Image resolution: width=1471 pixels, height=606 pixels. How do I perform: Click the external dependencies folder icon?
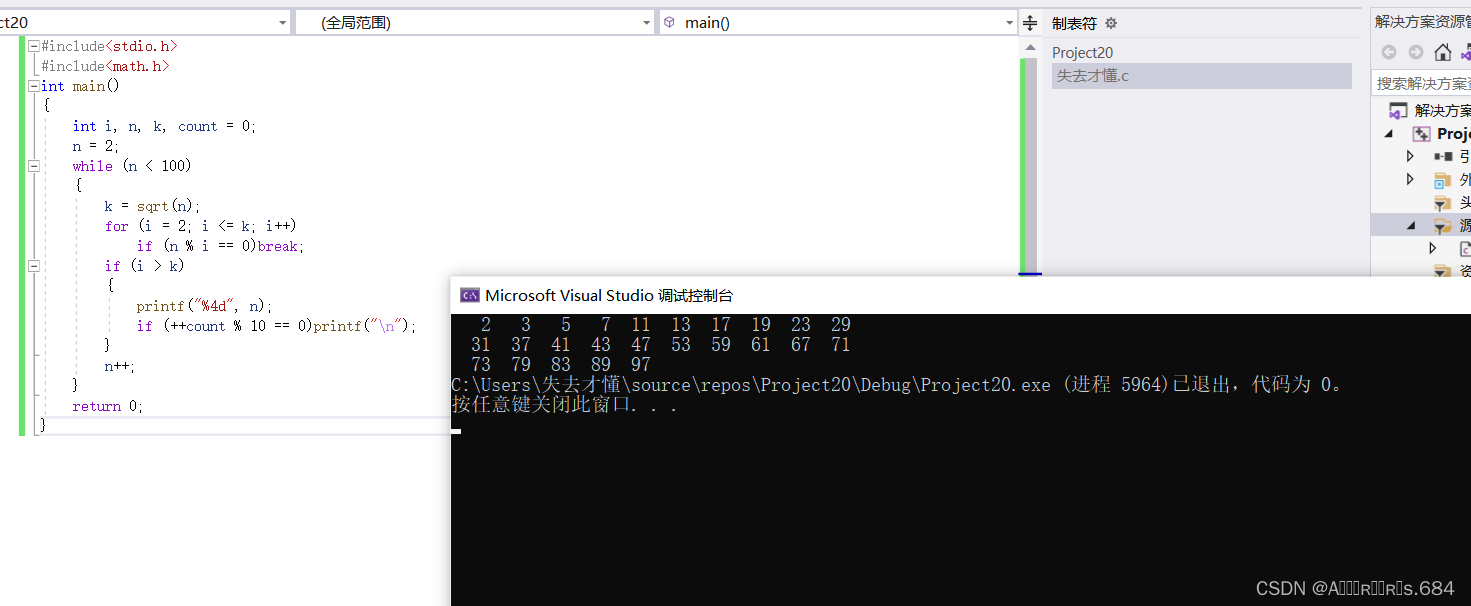(x=1443, y=180)
